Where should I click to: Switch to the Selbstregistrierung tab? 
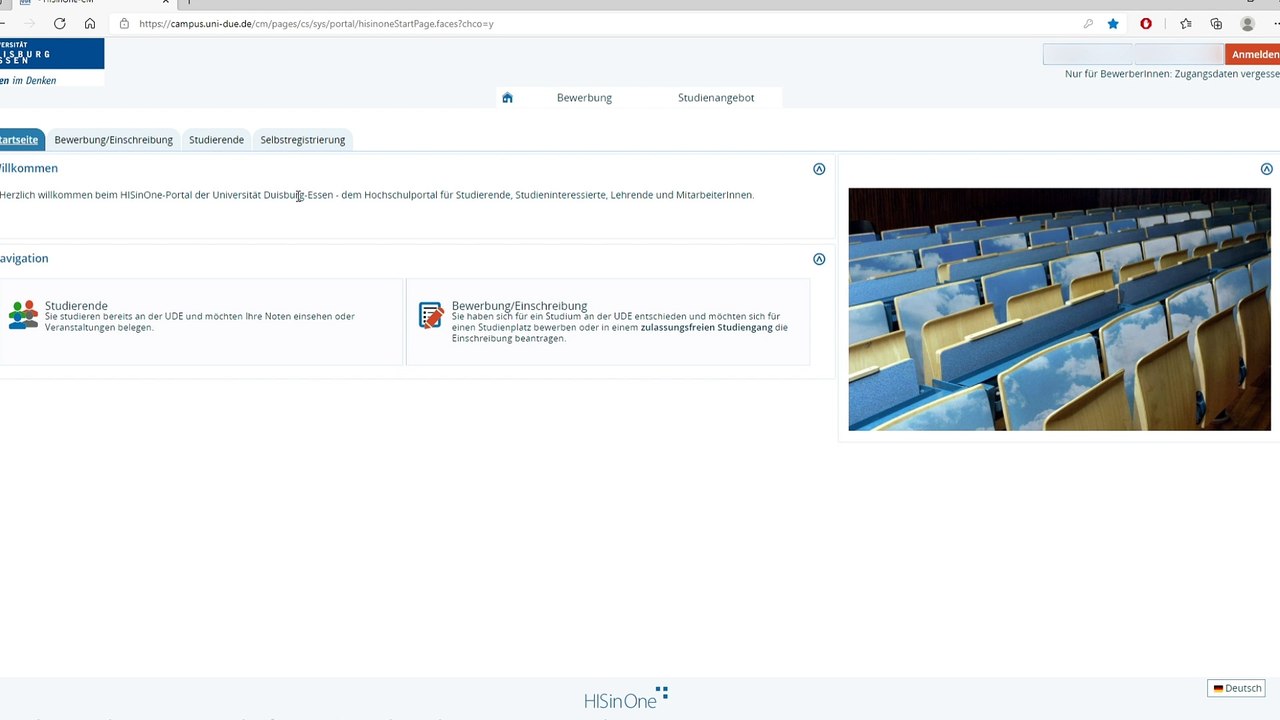(x=303, y=140)
